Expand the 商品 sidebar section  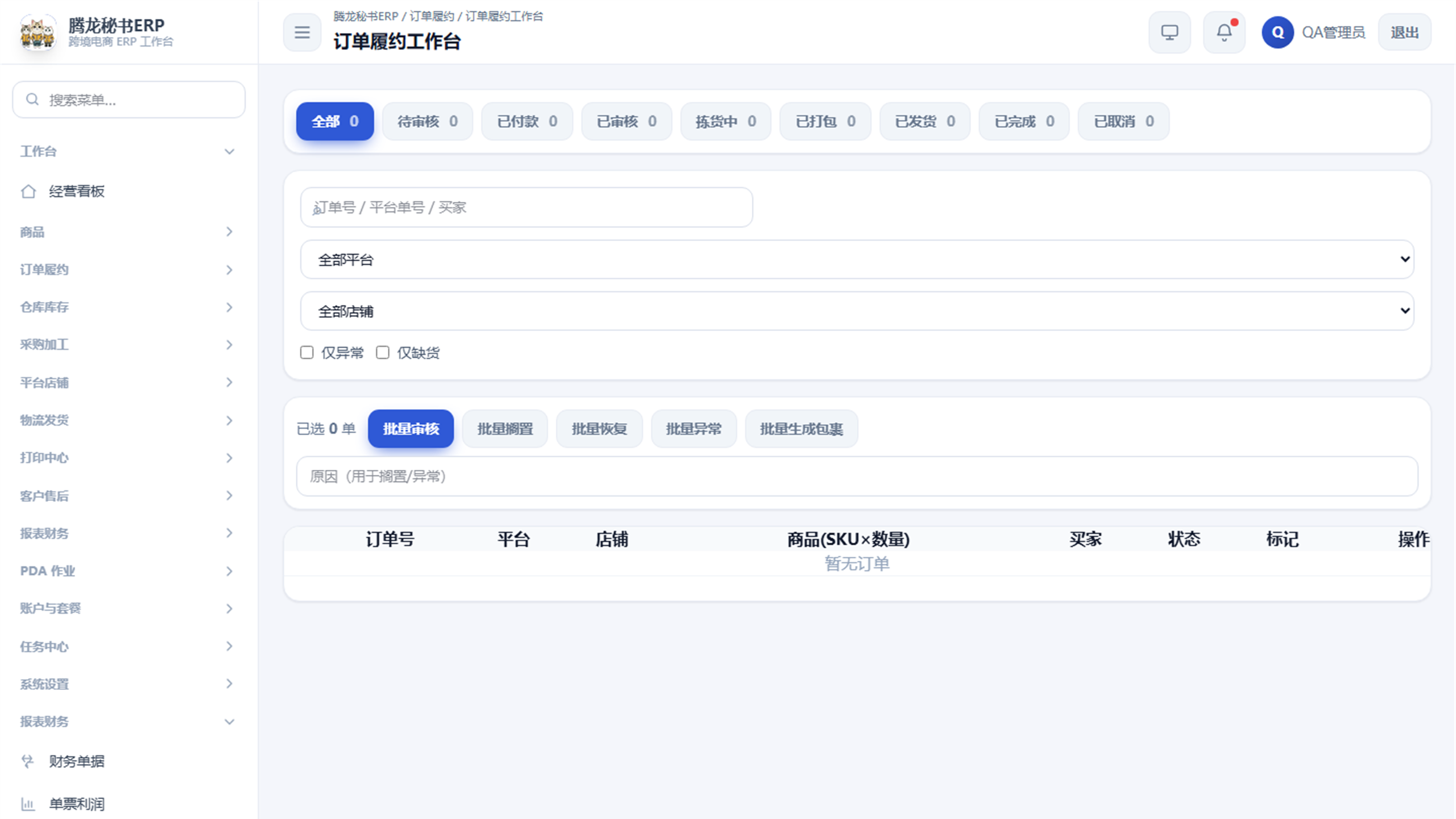(129, 231)
